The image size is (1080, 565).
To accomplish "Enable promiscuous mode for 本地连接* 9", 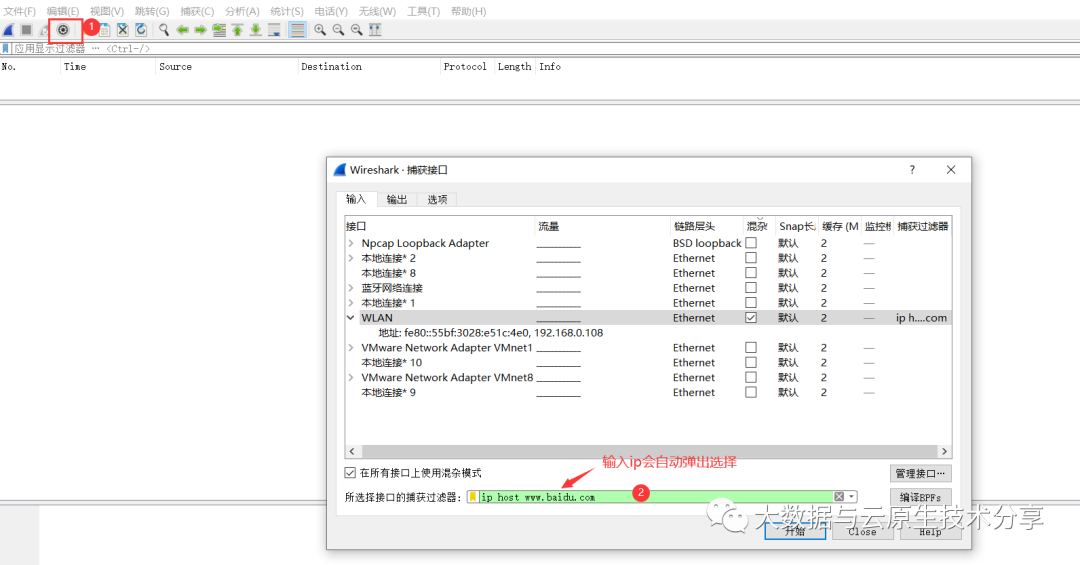I will 751,392.
